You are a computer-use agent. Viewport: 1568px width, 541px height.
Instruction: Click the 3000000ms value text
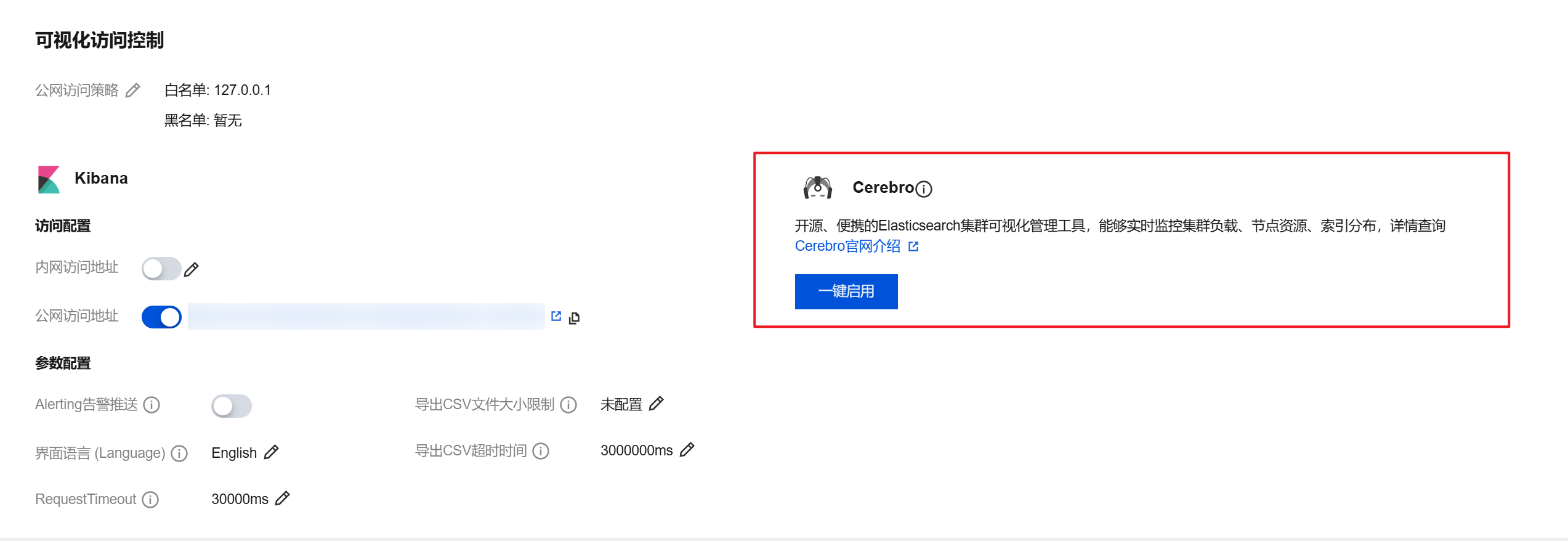pyautogui.click(x=637, y=450)
